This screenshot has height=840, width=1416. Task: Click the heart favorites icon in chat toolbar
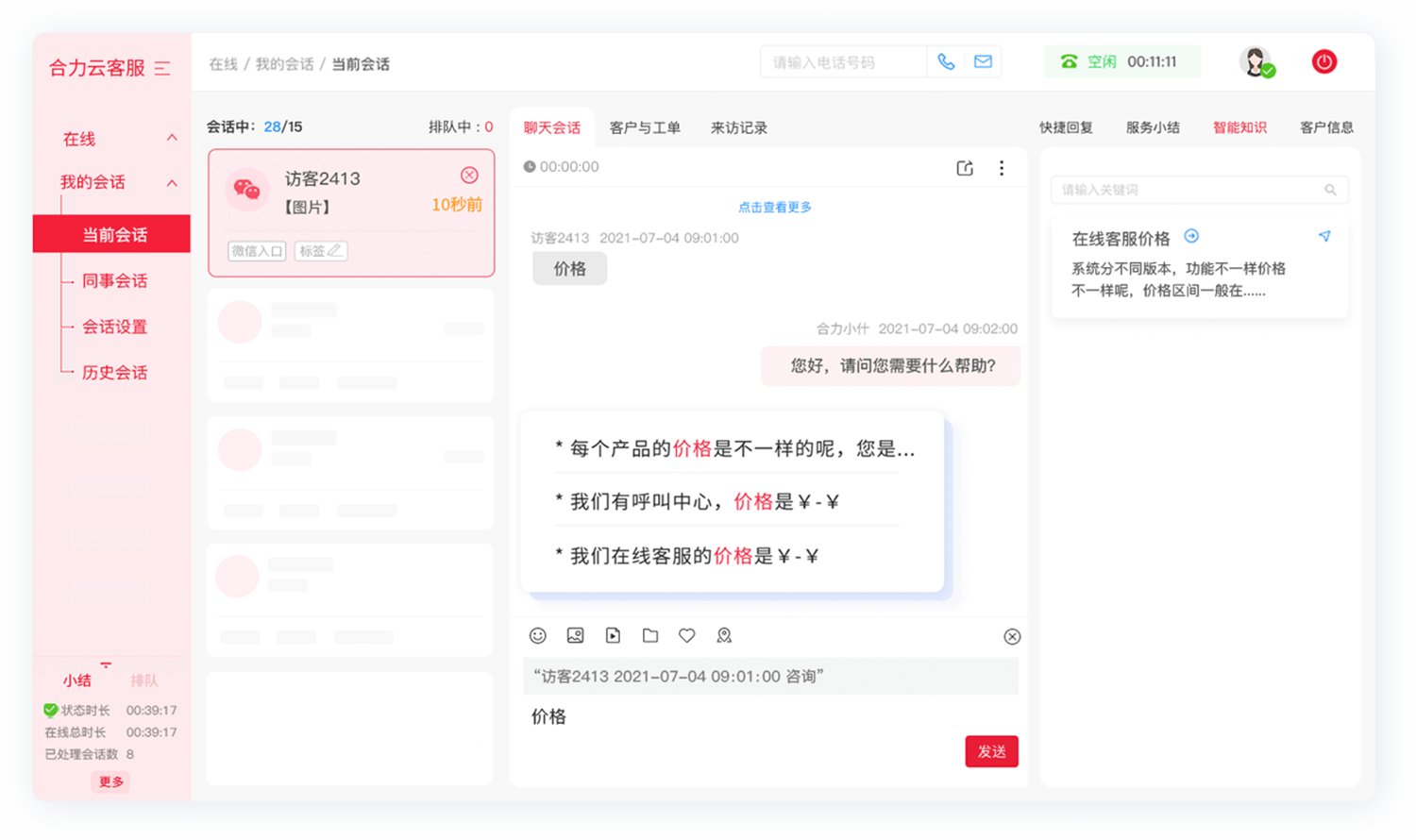686,635
